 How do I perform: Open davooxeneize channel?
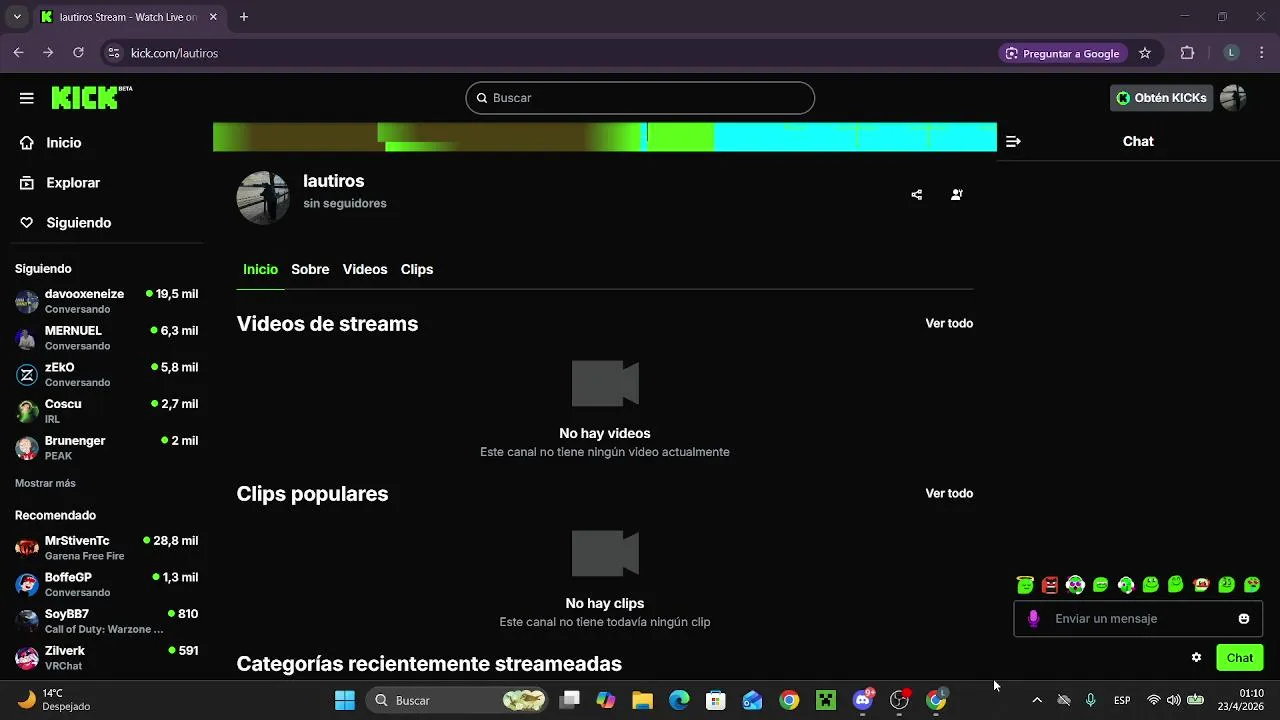coord(107,301)
